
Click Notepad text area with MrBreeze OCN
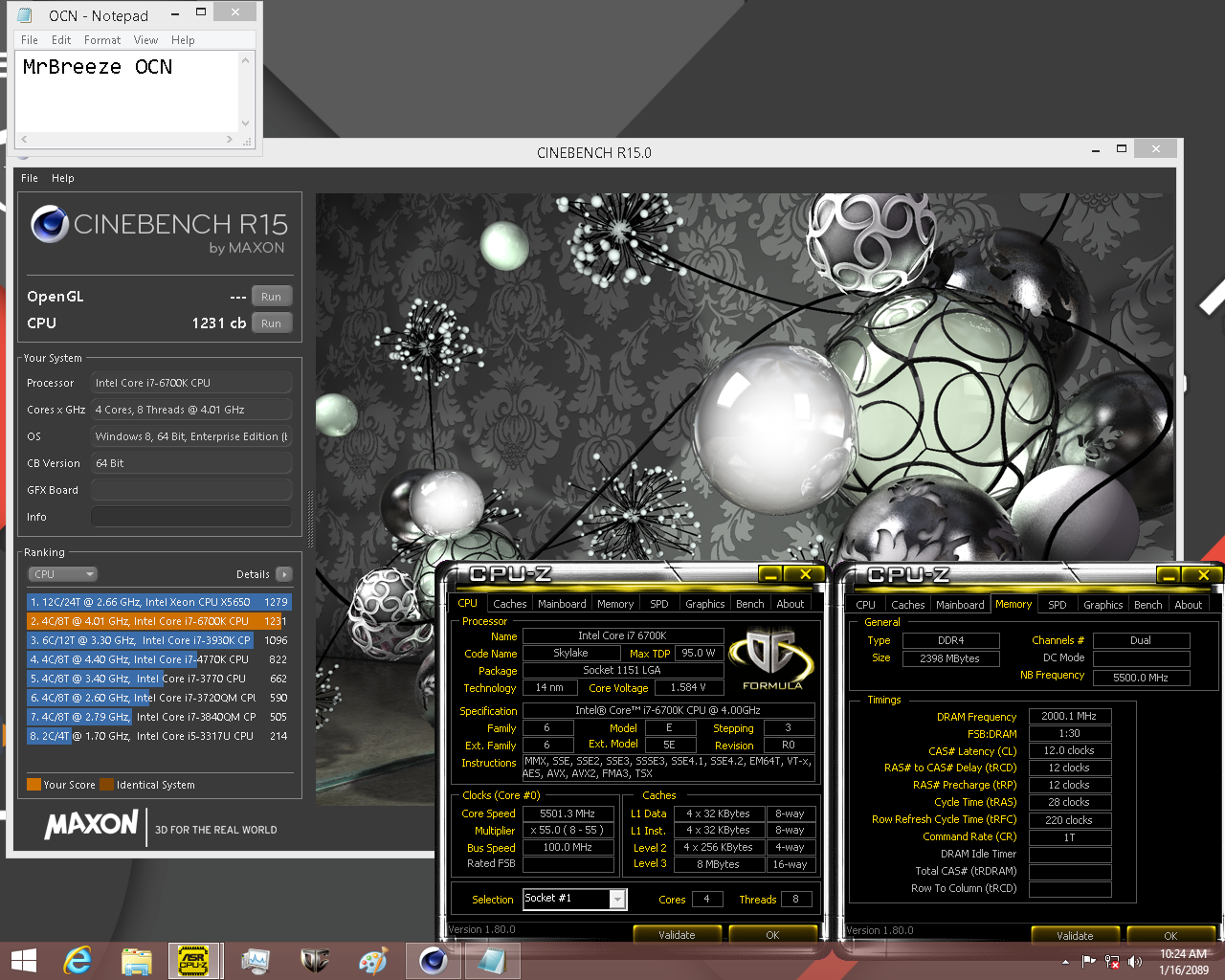(126, 91)
